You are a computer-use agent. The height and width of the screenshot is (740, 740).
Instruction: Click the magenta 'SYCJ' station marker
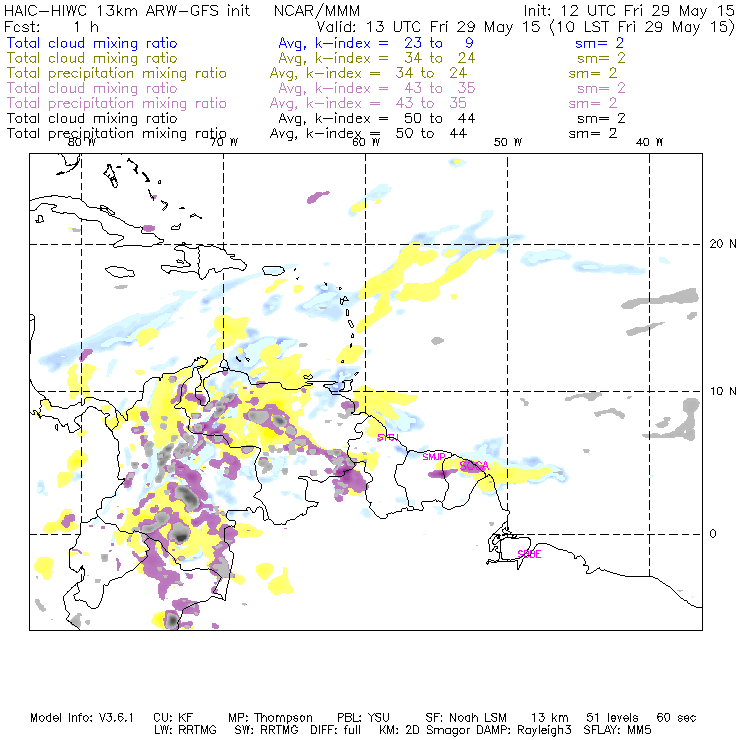pos(388,437)
